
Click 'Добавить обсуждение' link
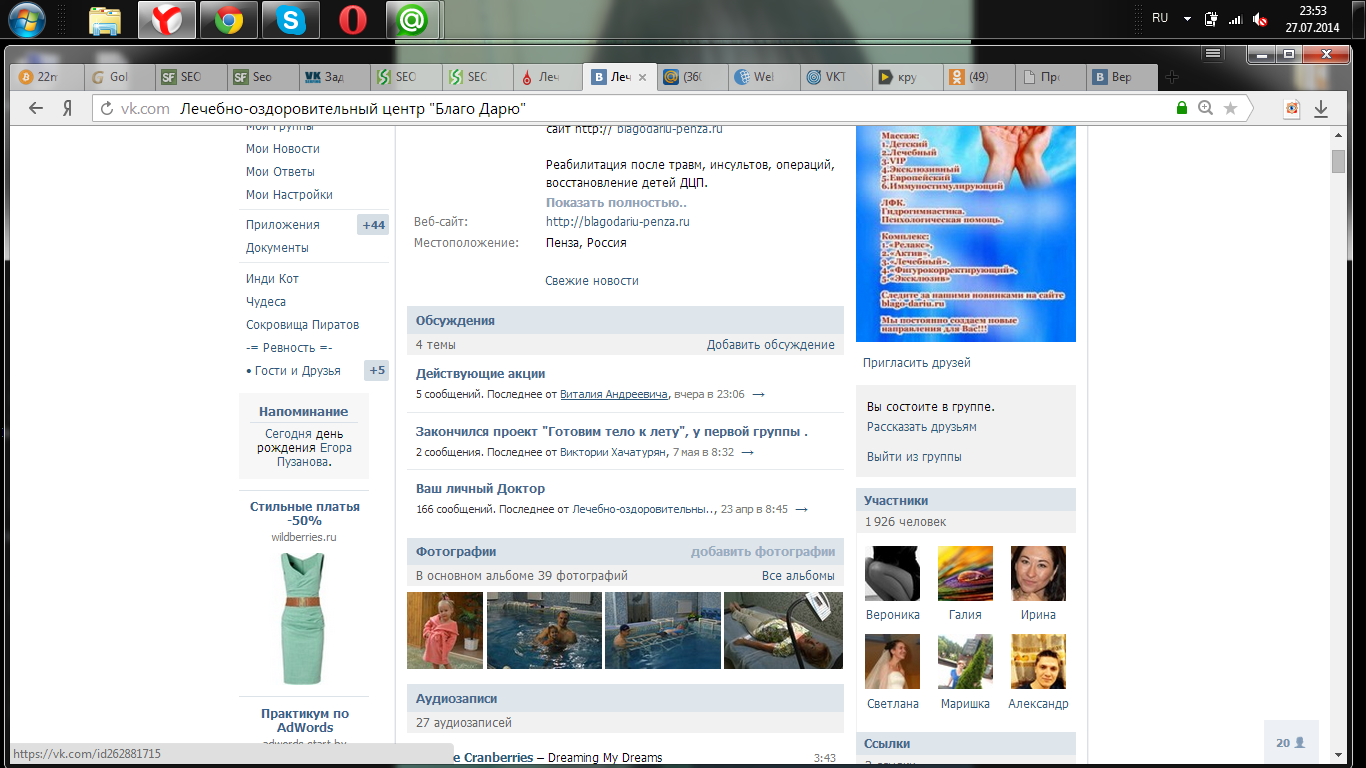tap(770, 345)
